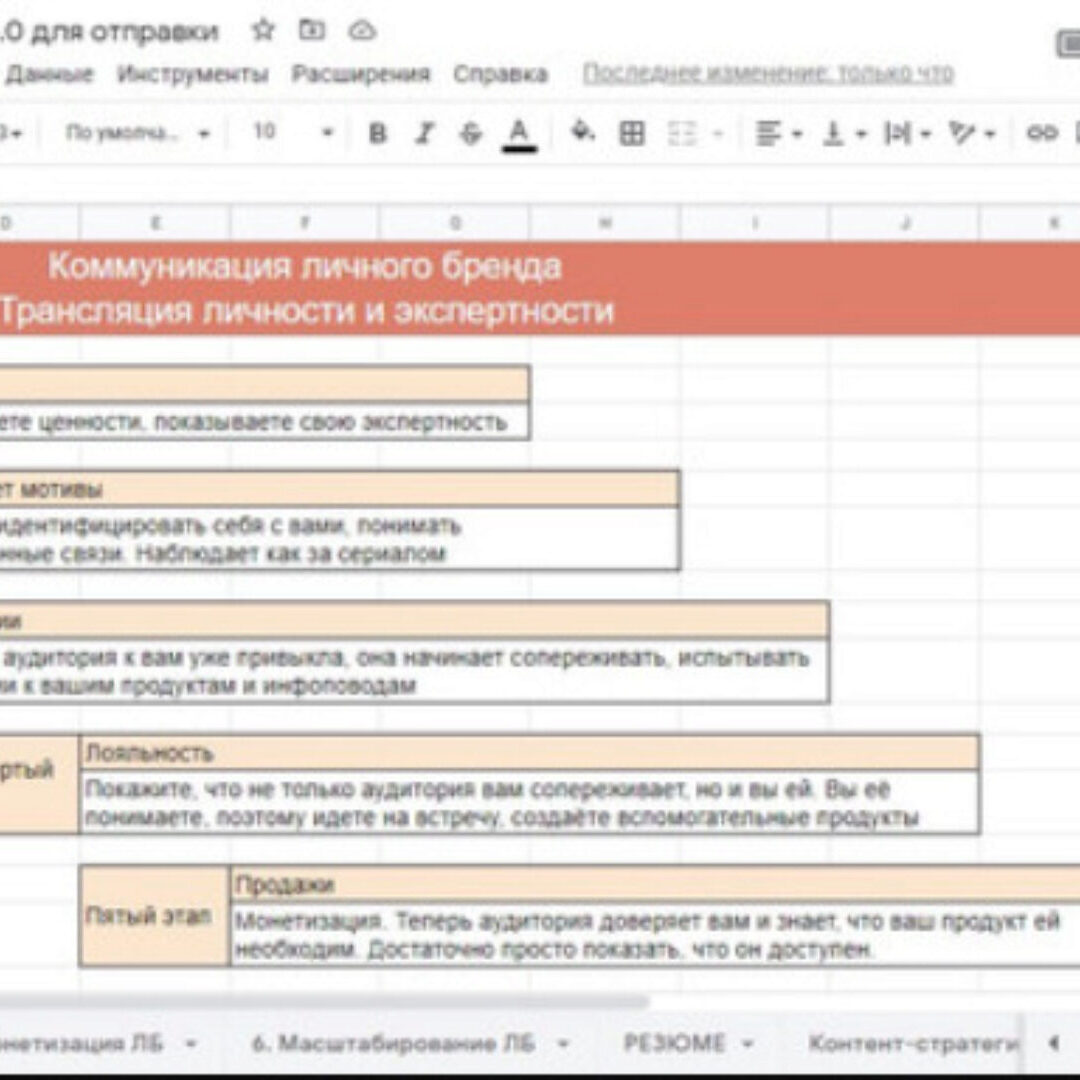Image resolution: width=1080 pixels, height=1080 pixels.
Task: Open the fill color bucket tool
Action: pos(582,132)
